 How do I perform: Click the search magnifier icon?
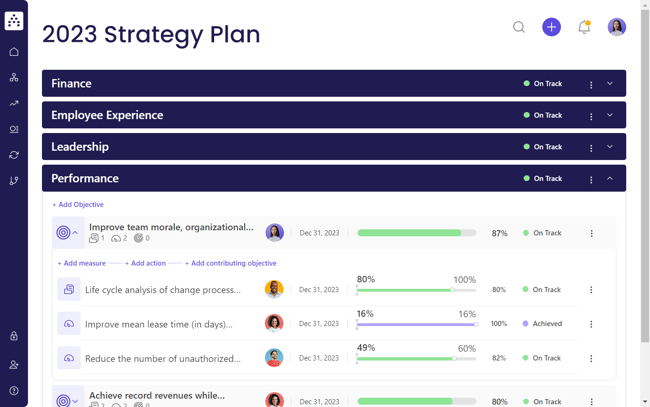tap(519, 27)
